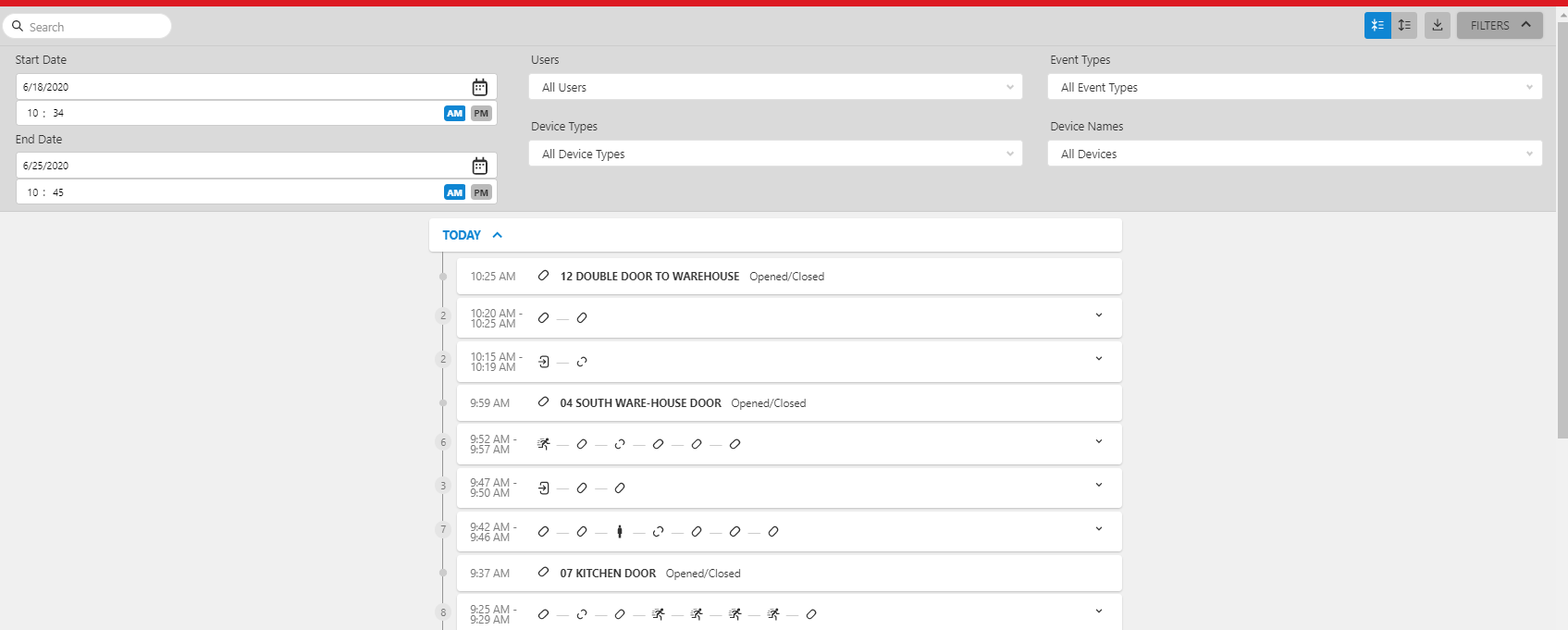Click door sensor icon of 9:37 AM event
1568x630 pixels.
[x=543, y=573]
